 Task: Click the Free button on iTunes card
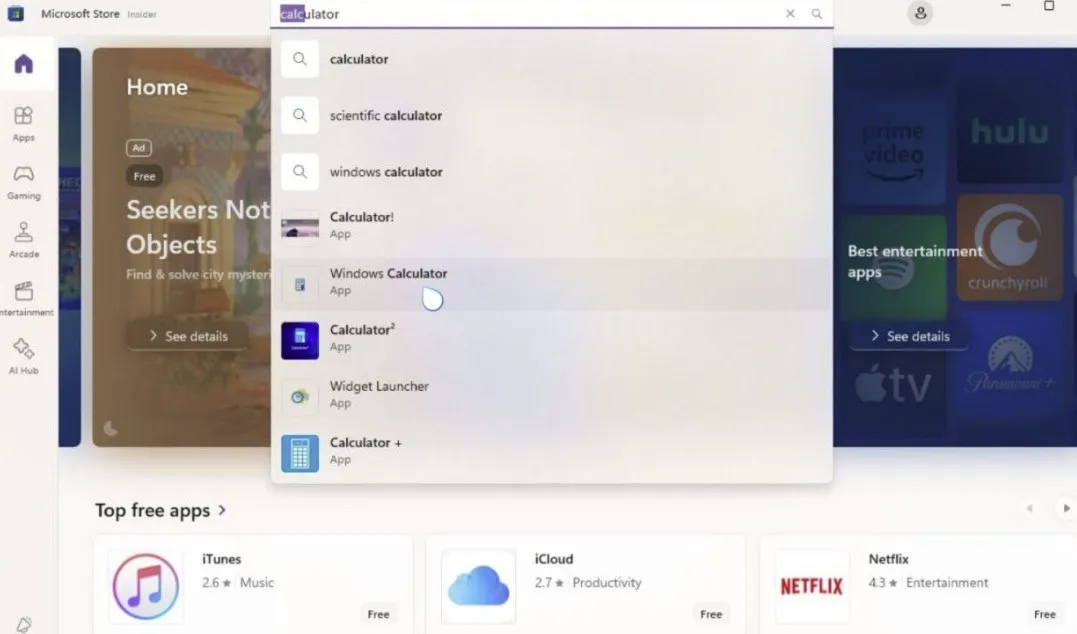pyautogui.click(x=378, y=614)
